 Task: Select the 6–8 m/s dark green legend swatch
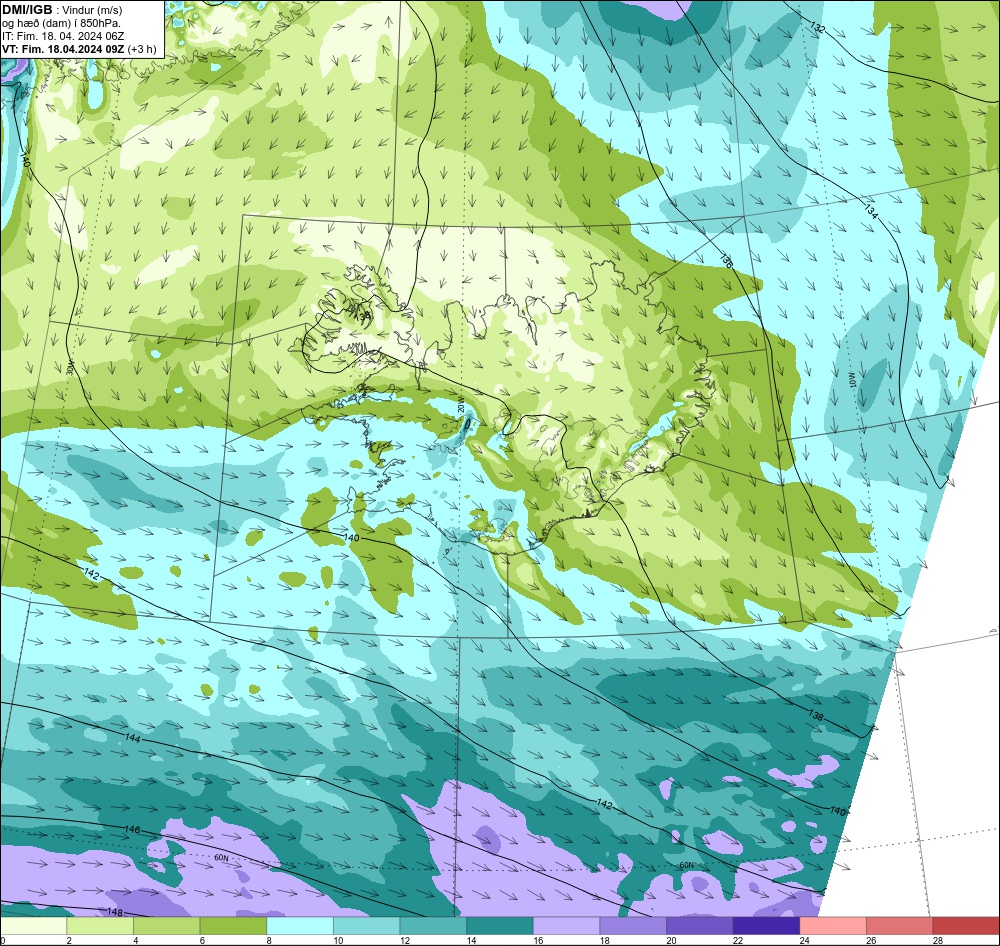click(x=233, y=926)
